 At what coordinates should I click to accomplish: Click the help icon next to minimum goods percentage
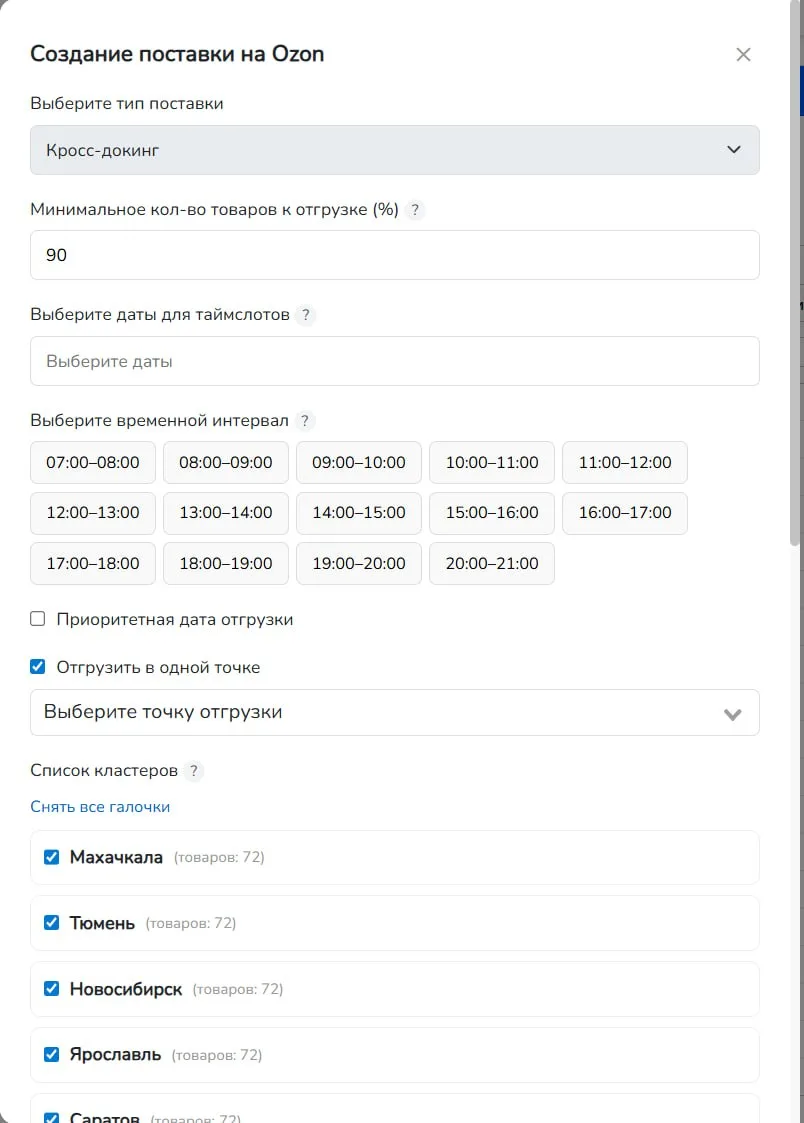coord(415,210)
